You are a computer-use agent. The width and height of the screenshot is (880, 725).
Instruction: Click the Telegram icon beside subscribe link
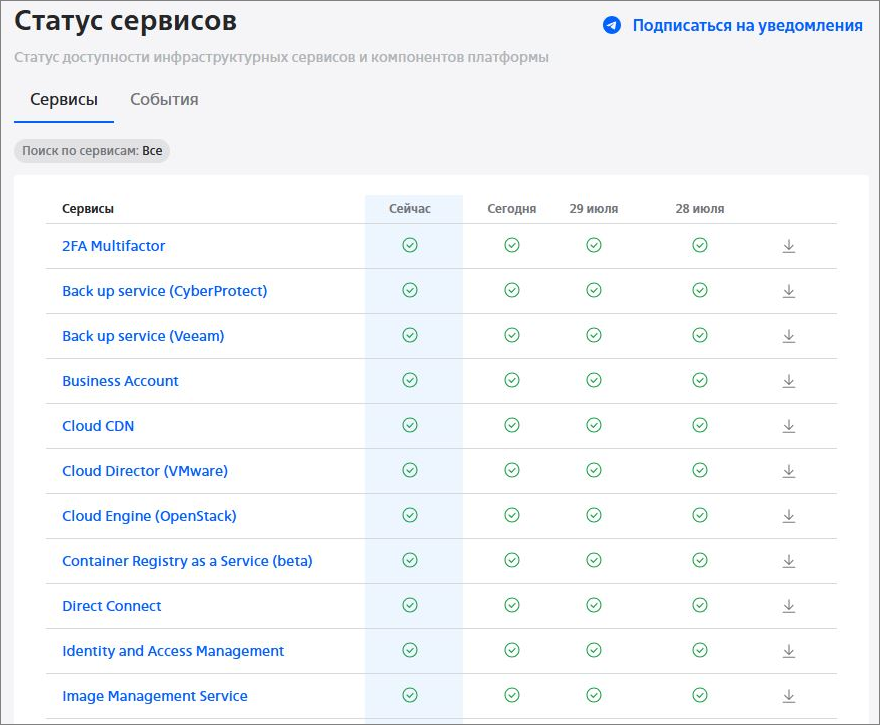(612, 25)
